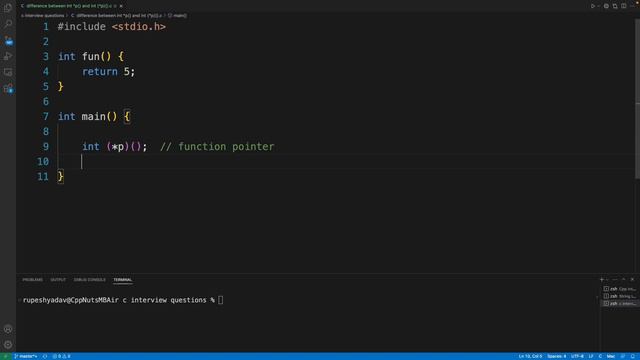Viewport: 640px width, 360px height.
Task: Open the Explorer view in activity bar
Action: click(x=8, y=8)
